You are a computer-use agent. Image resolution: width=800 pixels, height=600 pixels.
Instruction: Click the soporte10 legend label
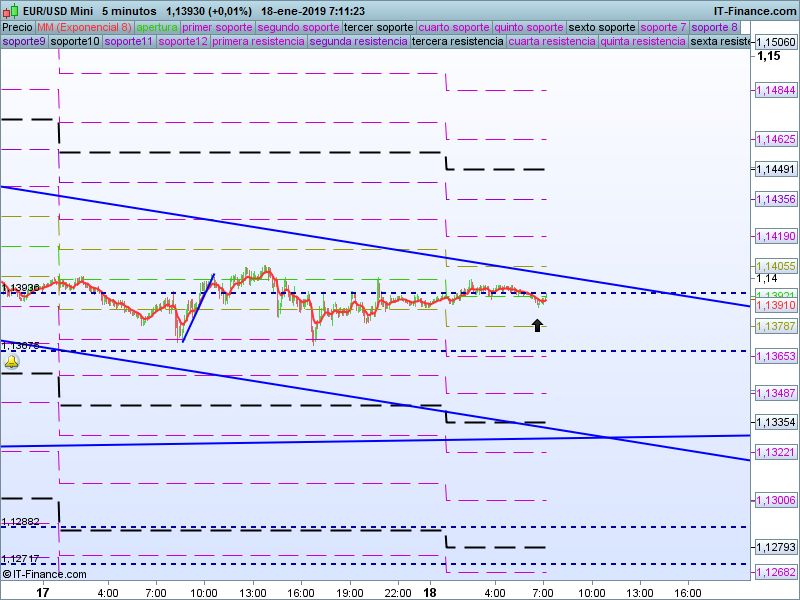coord(75,42)
